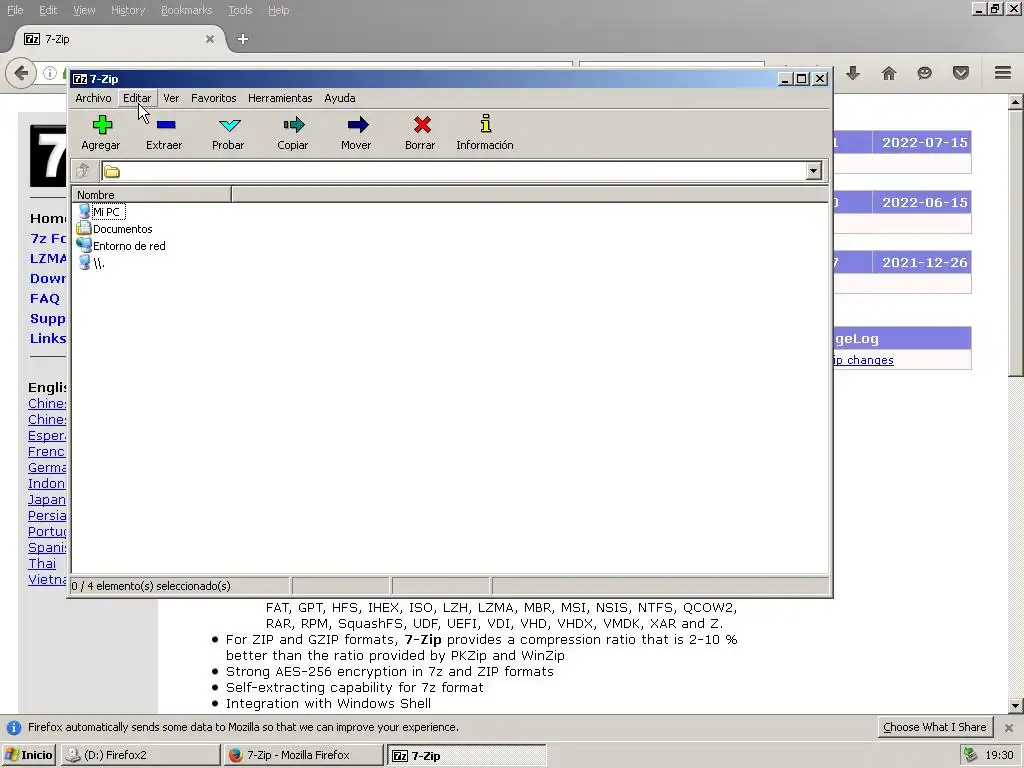The height and width of the screenshot is (768, 1024).
Task: Click system tray network icon
Action: 971,755
